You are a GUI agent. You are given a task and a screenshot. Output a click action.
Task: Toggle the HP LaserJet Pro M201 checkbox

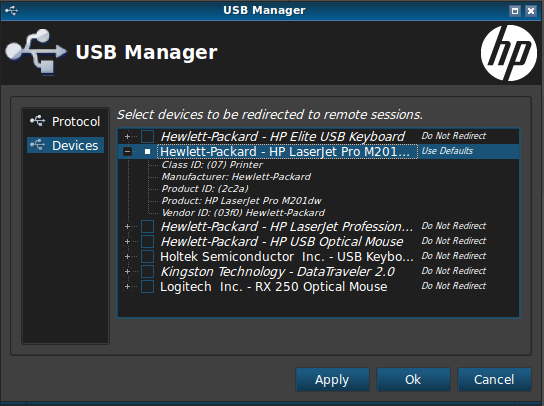(147, 152)
